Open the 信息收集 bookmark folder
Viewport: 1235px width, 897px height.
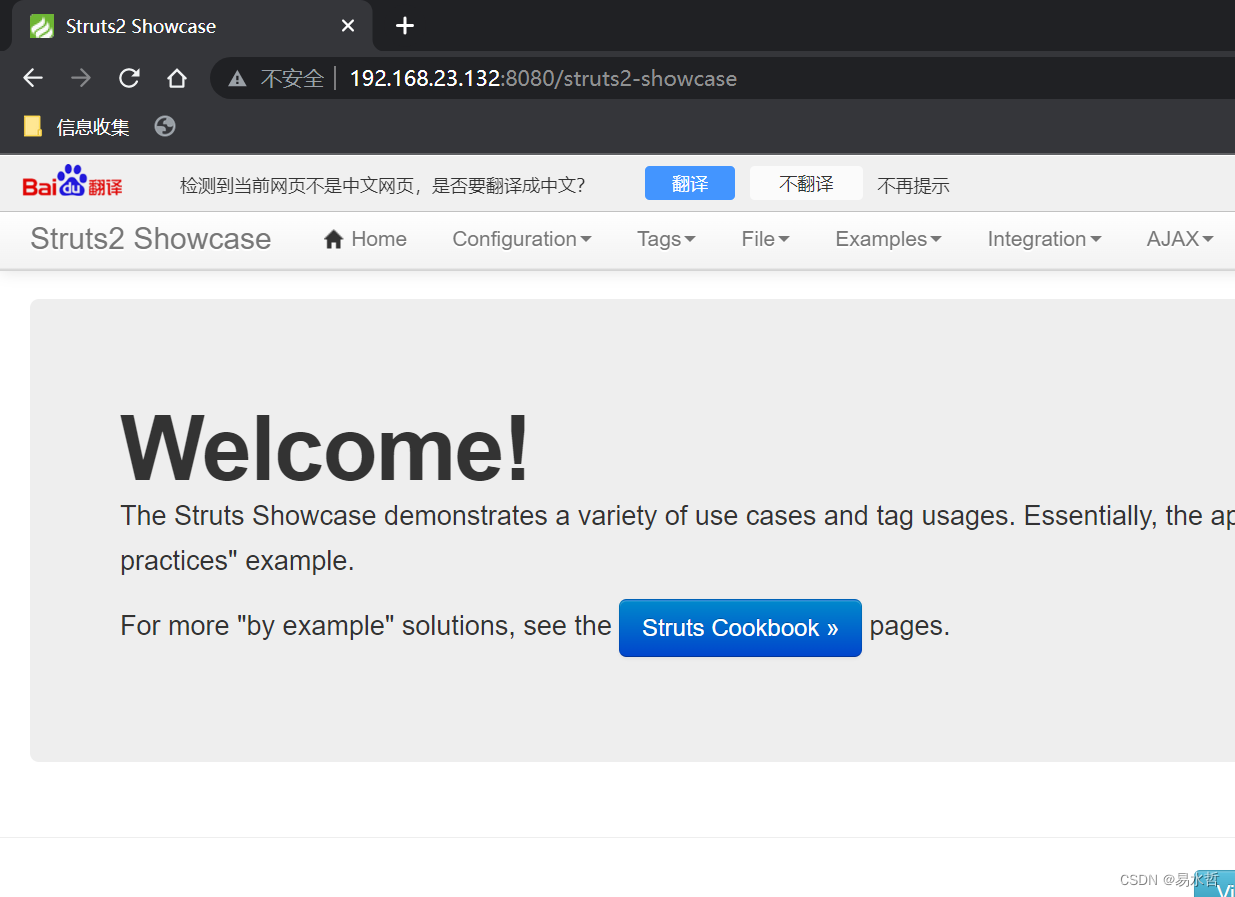pyautogui.click(x=77, y=127)
